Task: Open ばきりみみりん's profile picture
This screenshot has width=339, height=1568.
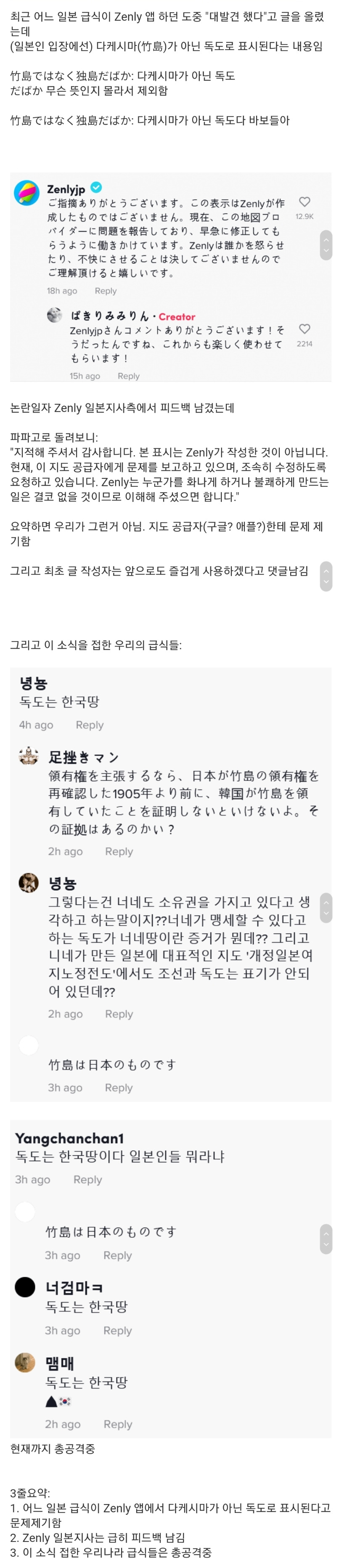Action: click(x=55, y=315)
